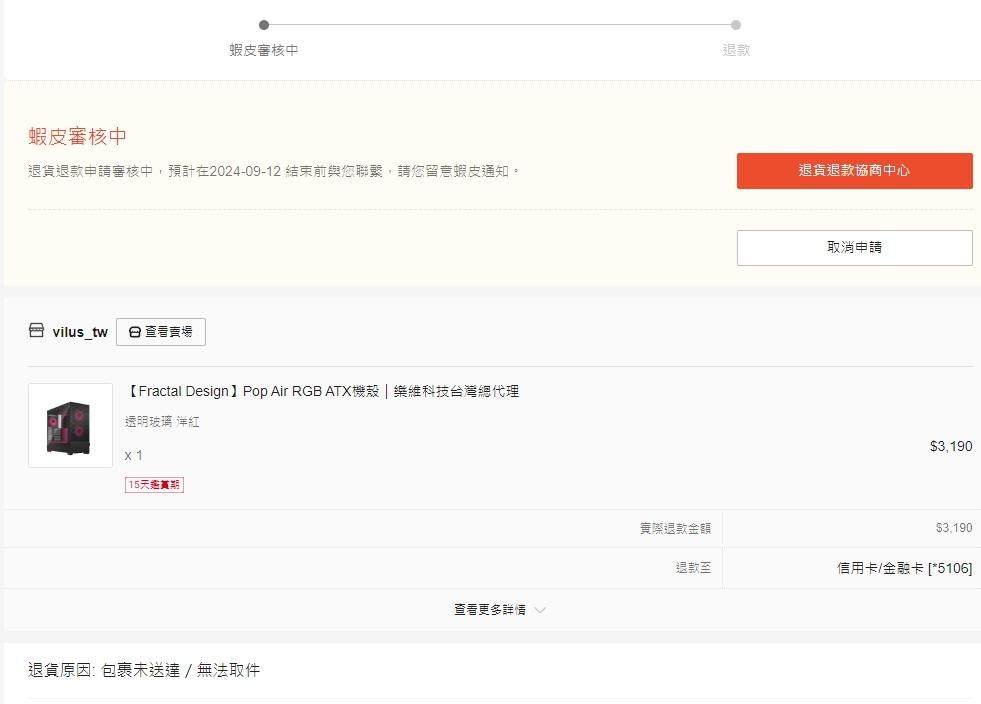
Task: Click the 蝦皮審核中 progress step dot
Action: coord(264,25)
